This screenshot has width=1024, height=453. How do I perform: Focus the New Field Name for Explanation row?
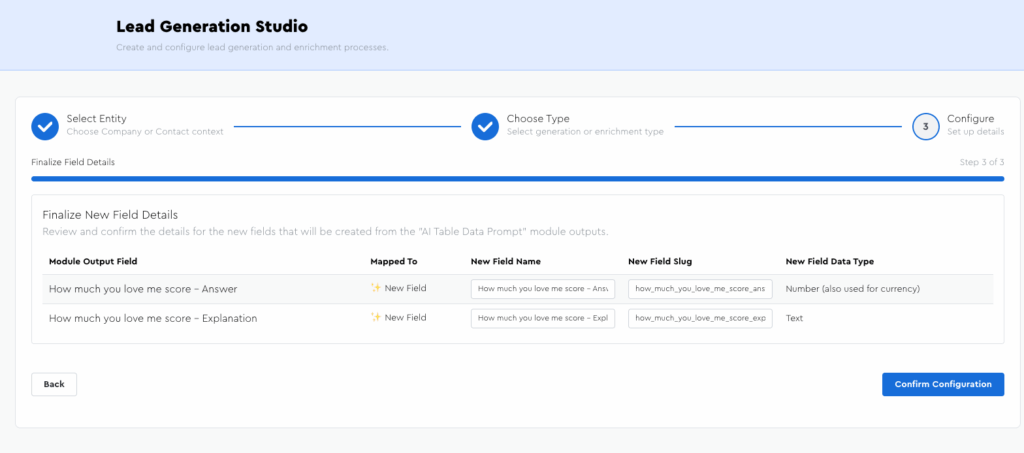click(x=543, y=318)
